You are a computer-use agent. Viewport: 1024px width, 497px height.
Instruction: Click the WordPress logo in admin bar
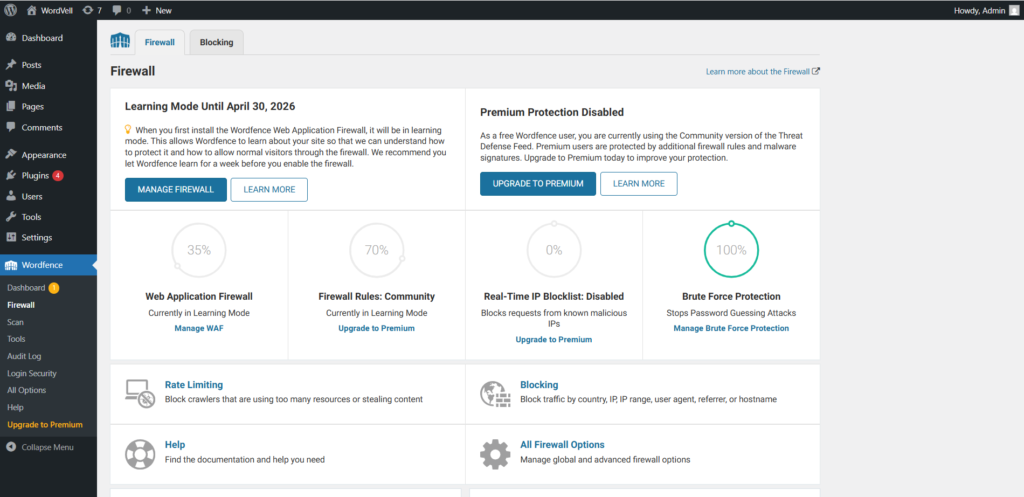(x=10, y=10)
